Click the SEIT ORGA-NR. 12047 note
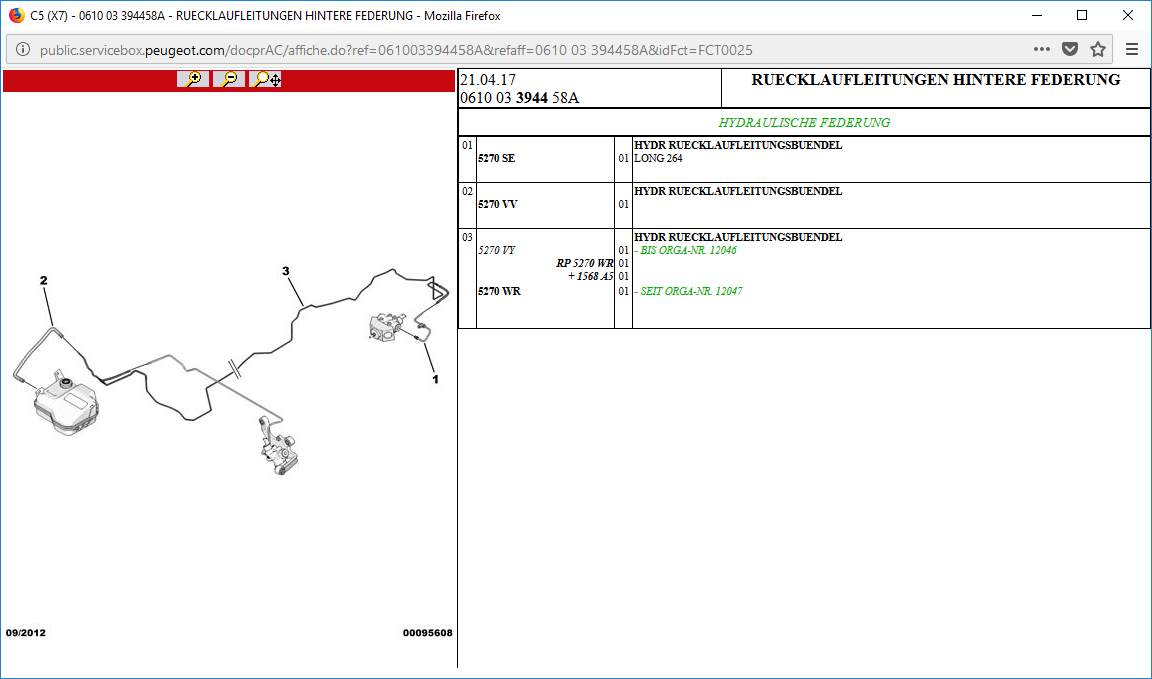The image size is (1152, 679). tap(688, 292)
